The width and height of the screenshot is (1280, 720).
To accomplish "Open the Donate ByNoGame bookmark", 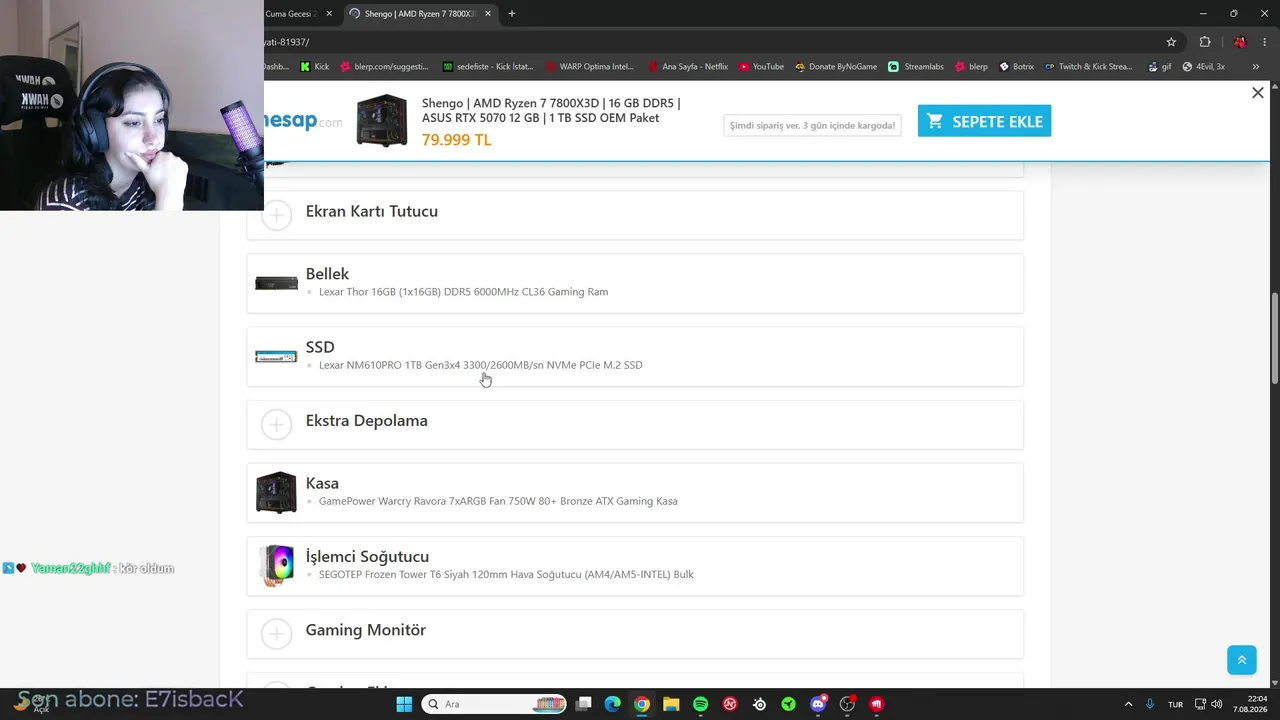I will (836, 67).
